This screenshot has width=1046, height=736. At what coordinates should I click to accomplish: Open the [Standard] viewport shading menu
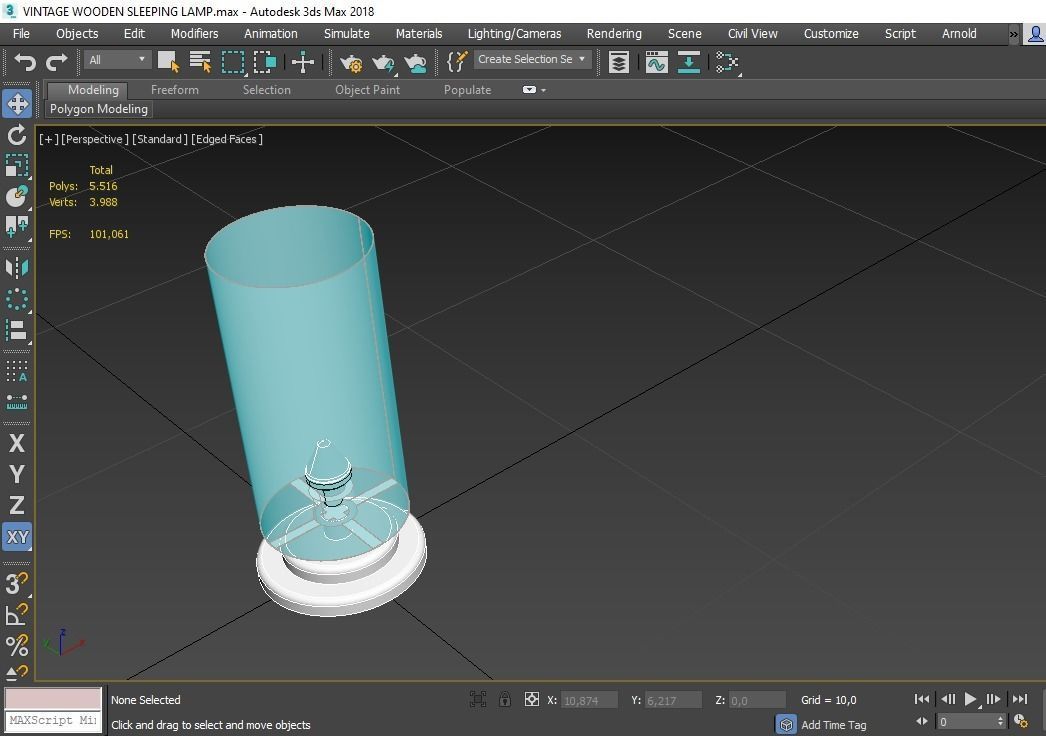point(159,139)
